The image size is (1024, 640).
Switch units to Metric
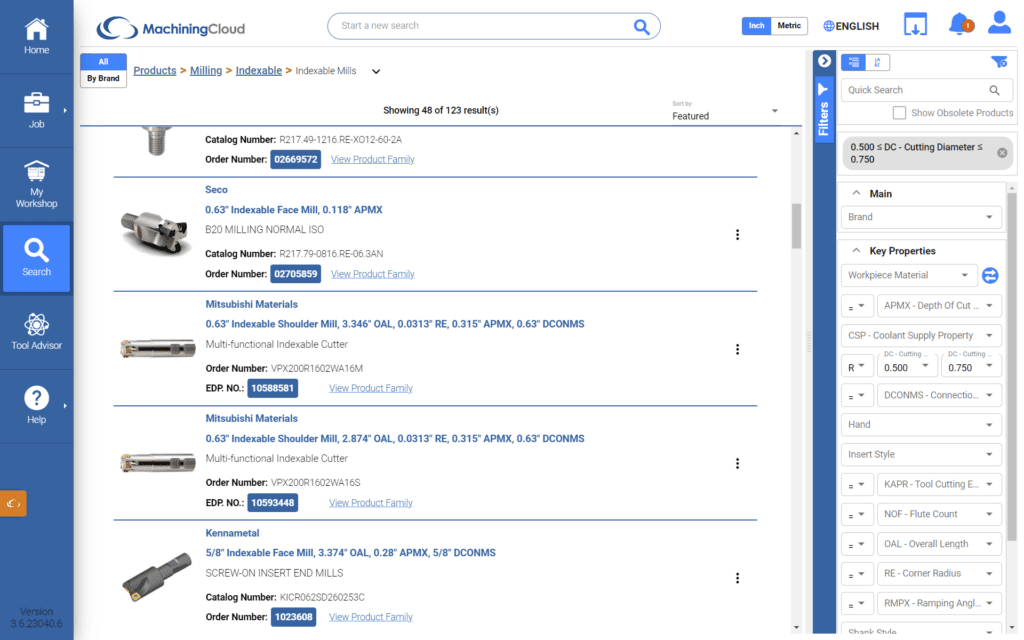(789, 26)
